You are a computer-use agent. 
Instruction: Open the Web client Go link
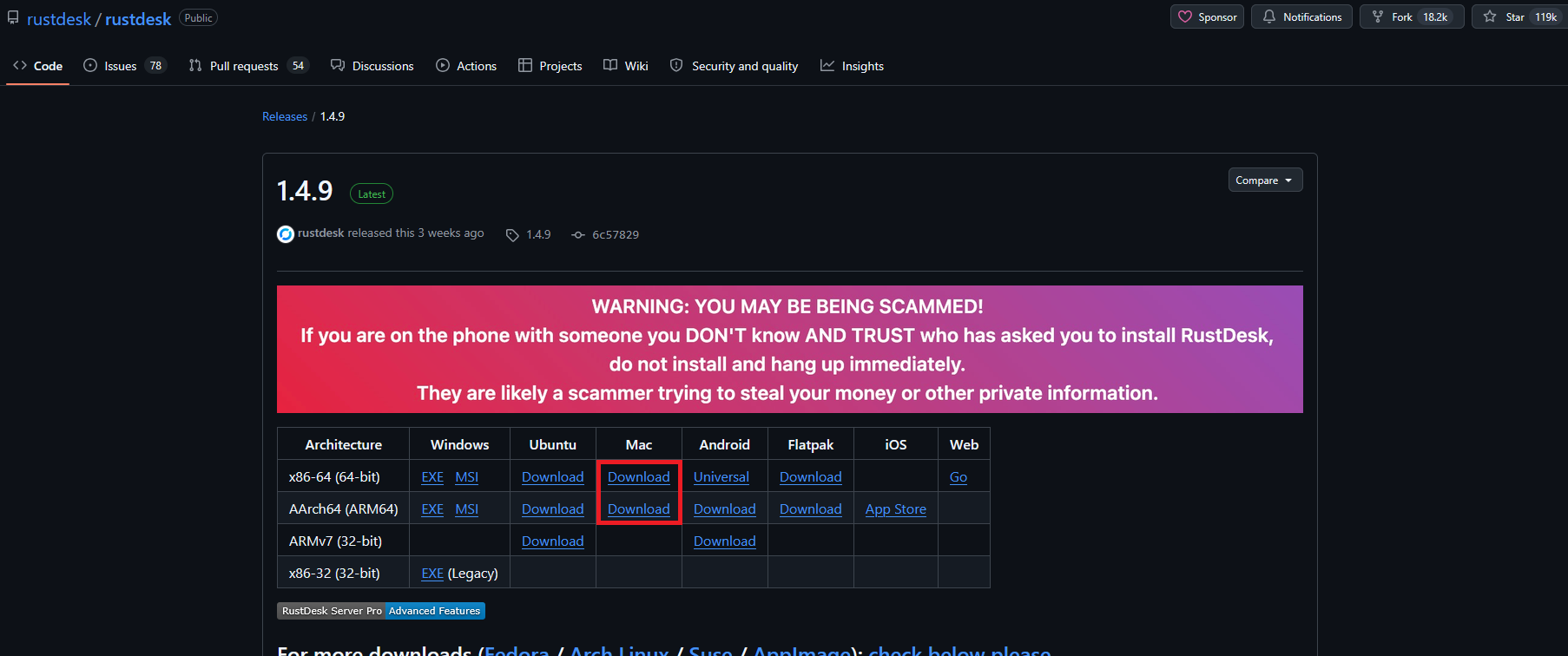959,477
